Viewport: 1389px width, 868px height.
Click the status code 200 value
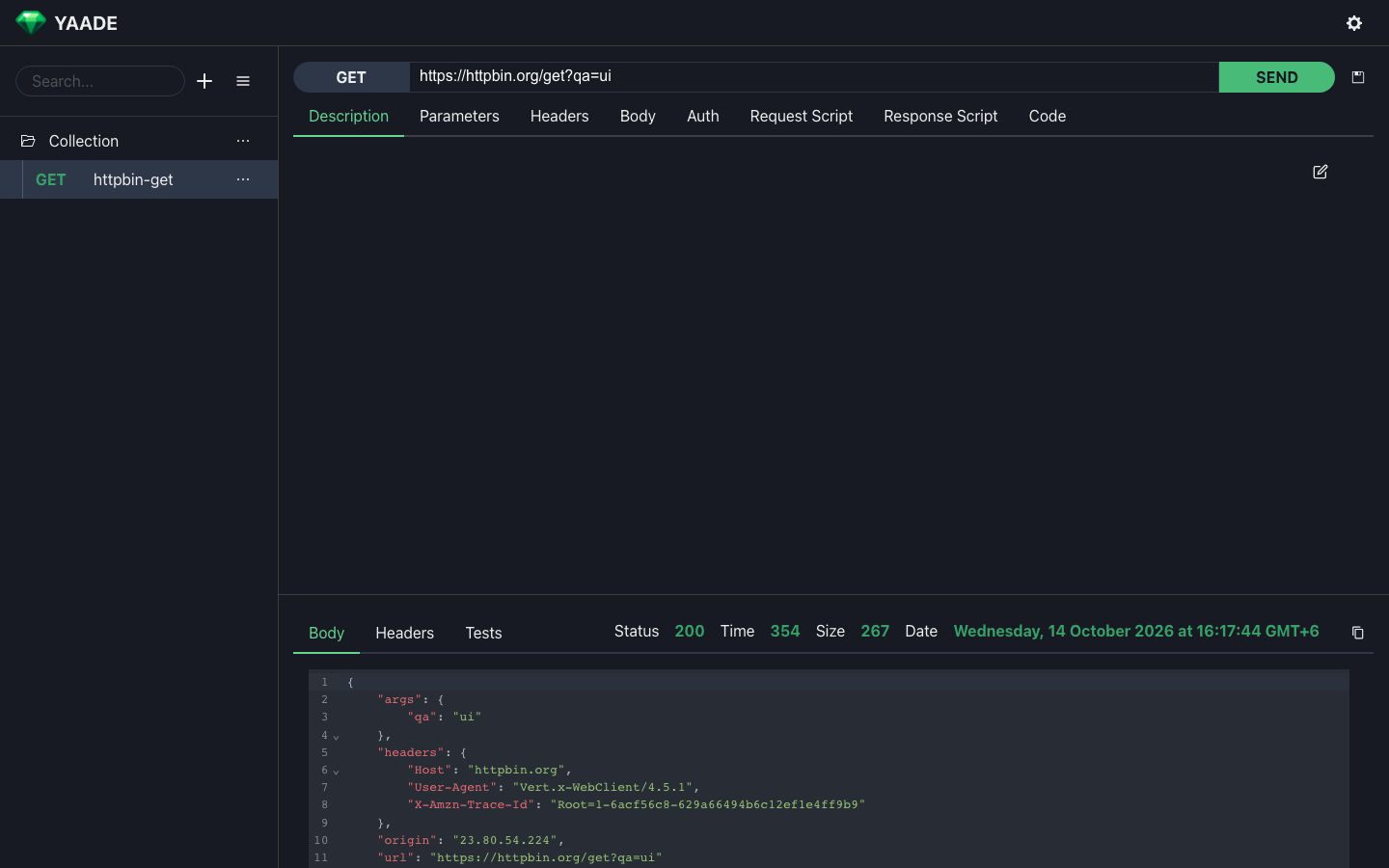(690, 631)
